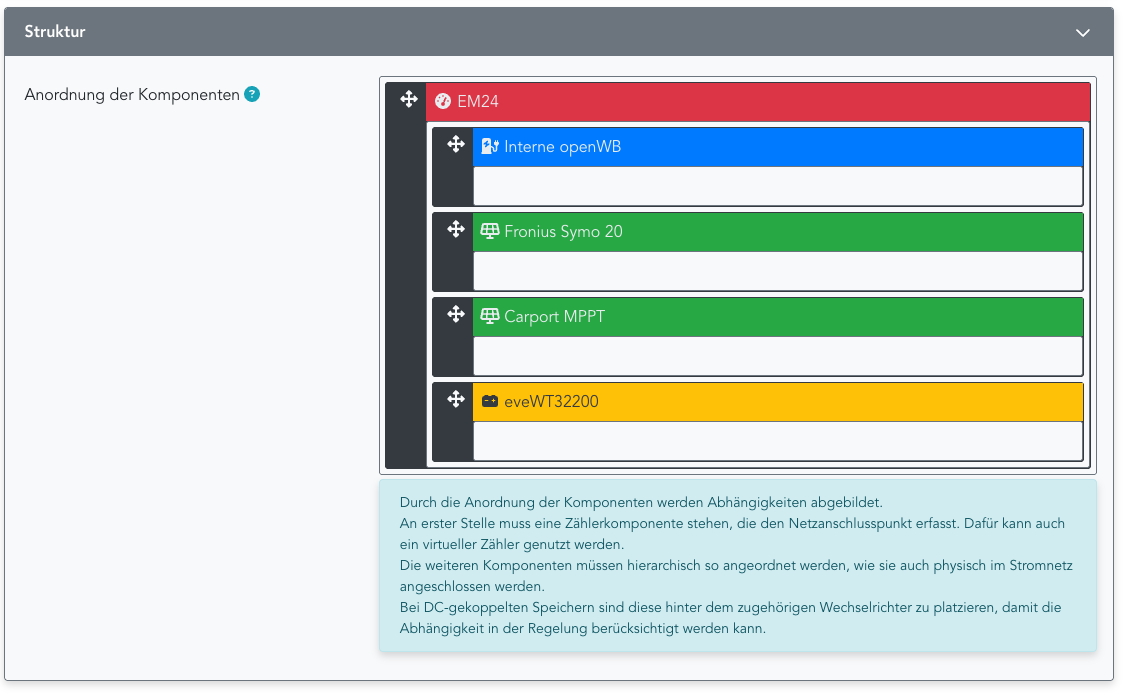Grab the move handle for eveWT32200

coord(456,398)
